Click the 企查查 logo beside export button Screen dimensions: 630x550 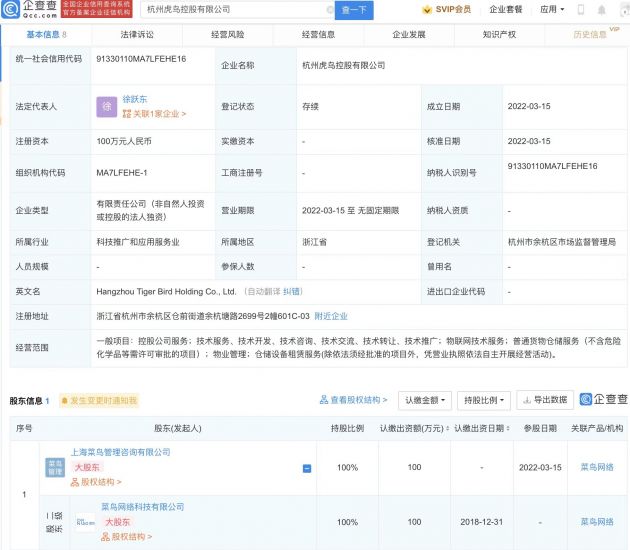(x=603, y=399)
